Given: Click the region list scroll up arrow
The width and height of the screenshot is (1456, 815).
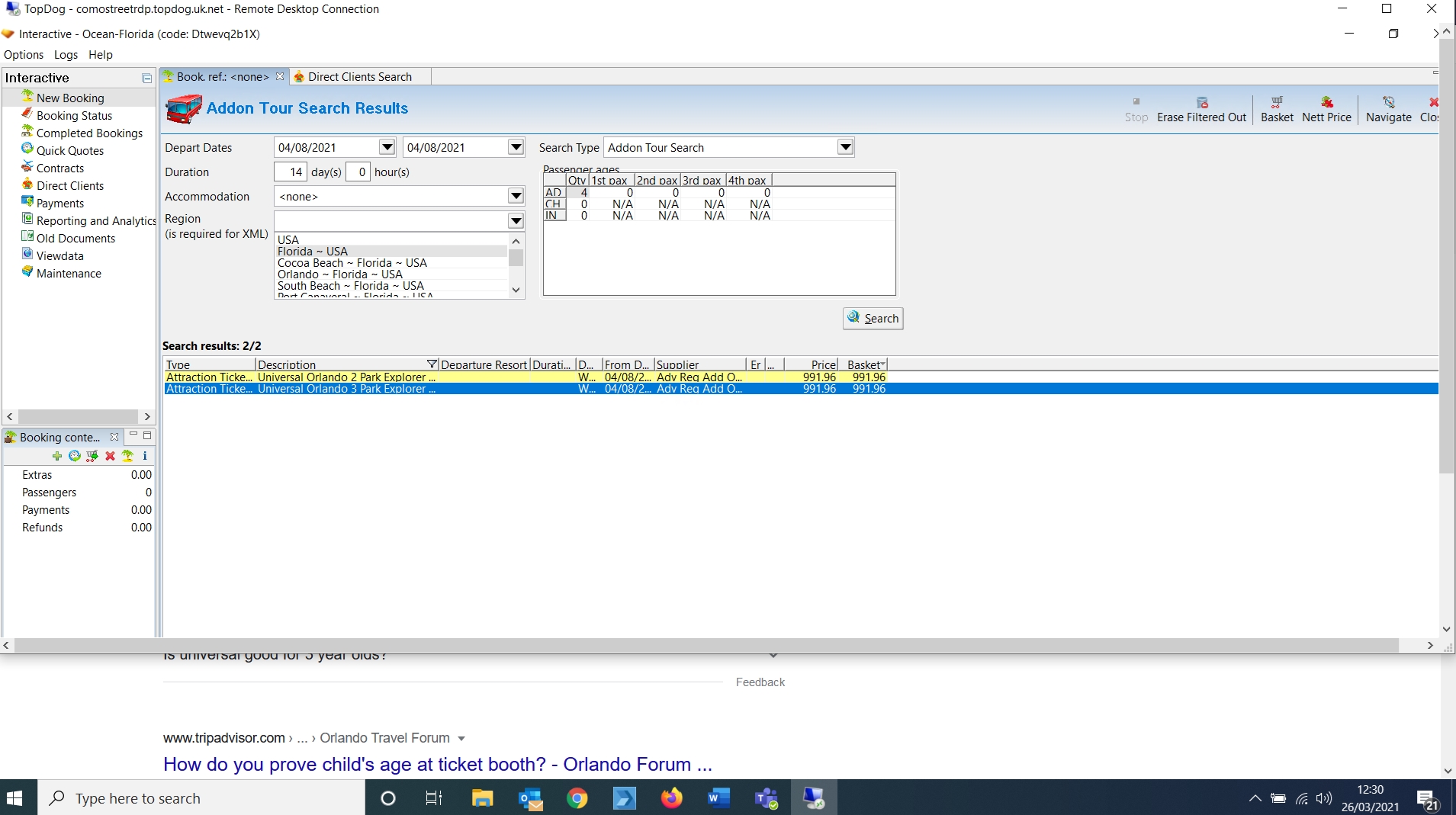Looking at the screenshot, I should [x=516, y=241].
